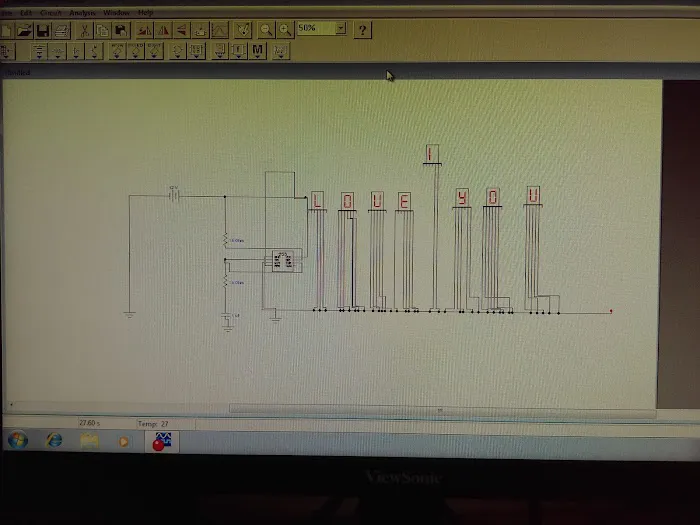The image size is (700, 525).
Task: Copy the selected components
Action: pyautogui.click(x=103, y=30)
